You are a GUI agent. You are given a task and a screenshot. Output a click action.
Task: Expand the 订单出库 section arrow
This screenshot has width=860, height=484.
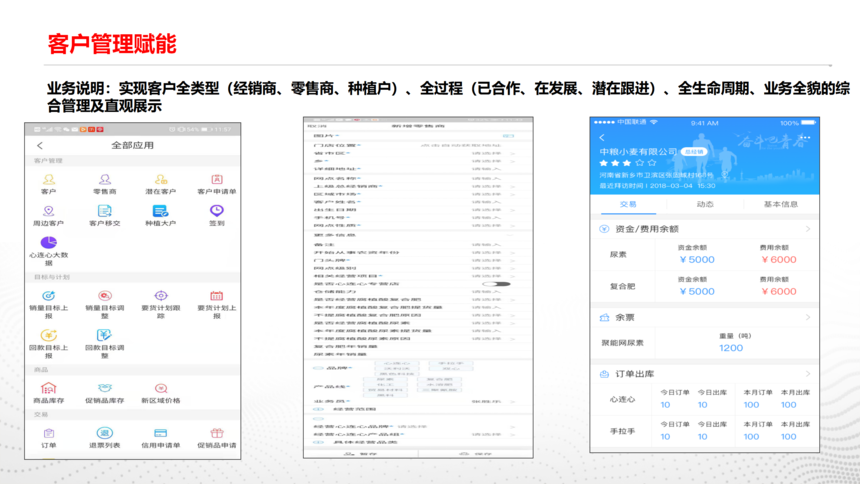pos(808,374)
